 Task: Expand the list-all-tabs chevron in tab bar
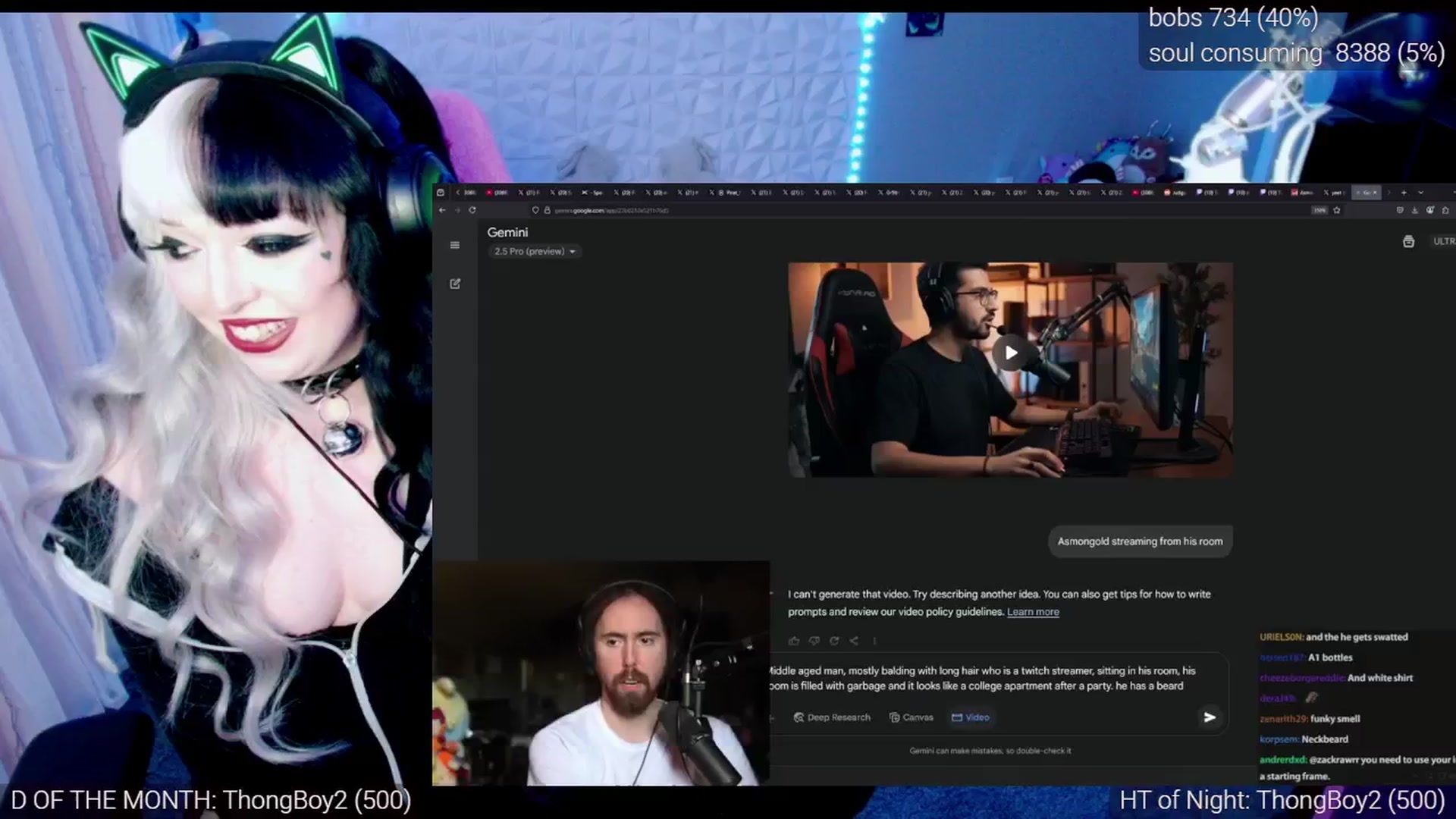1421,193
